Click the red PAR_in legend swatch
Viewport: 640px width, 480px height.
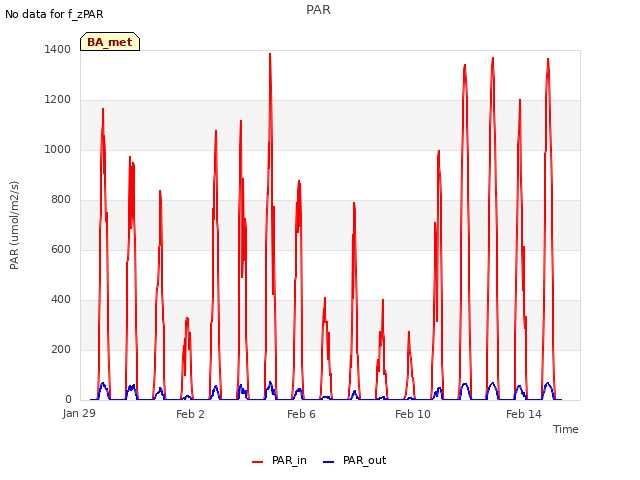(258, 462)
